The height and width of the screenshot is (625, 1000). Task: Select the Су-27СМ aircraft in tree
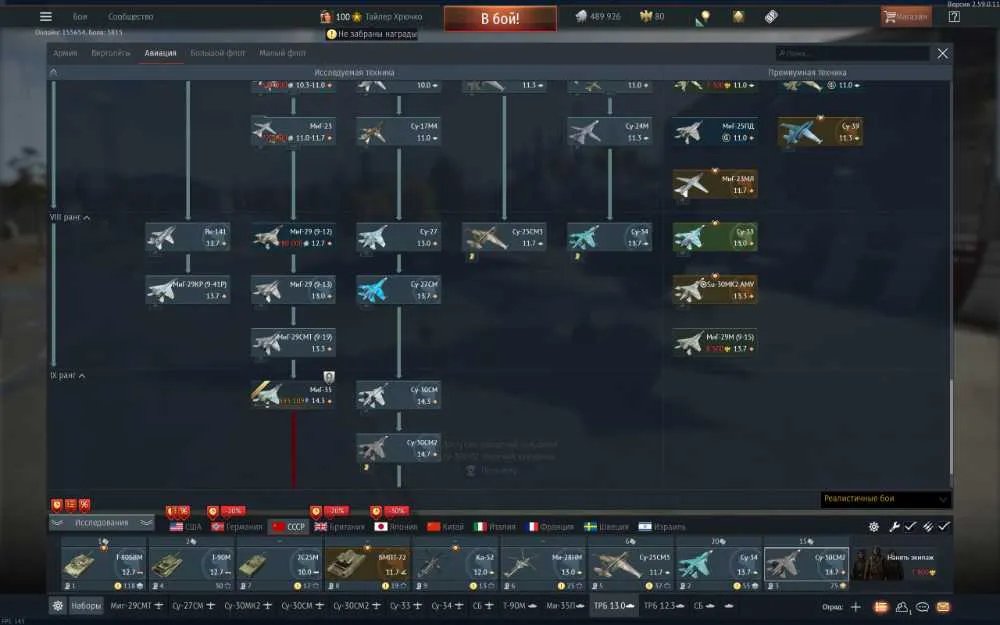pos(399,290)
